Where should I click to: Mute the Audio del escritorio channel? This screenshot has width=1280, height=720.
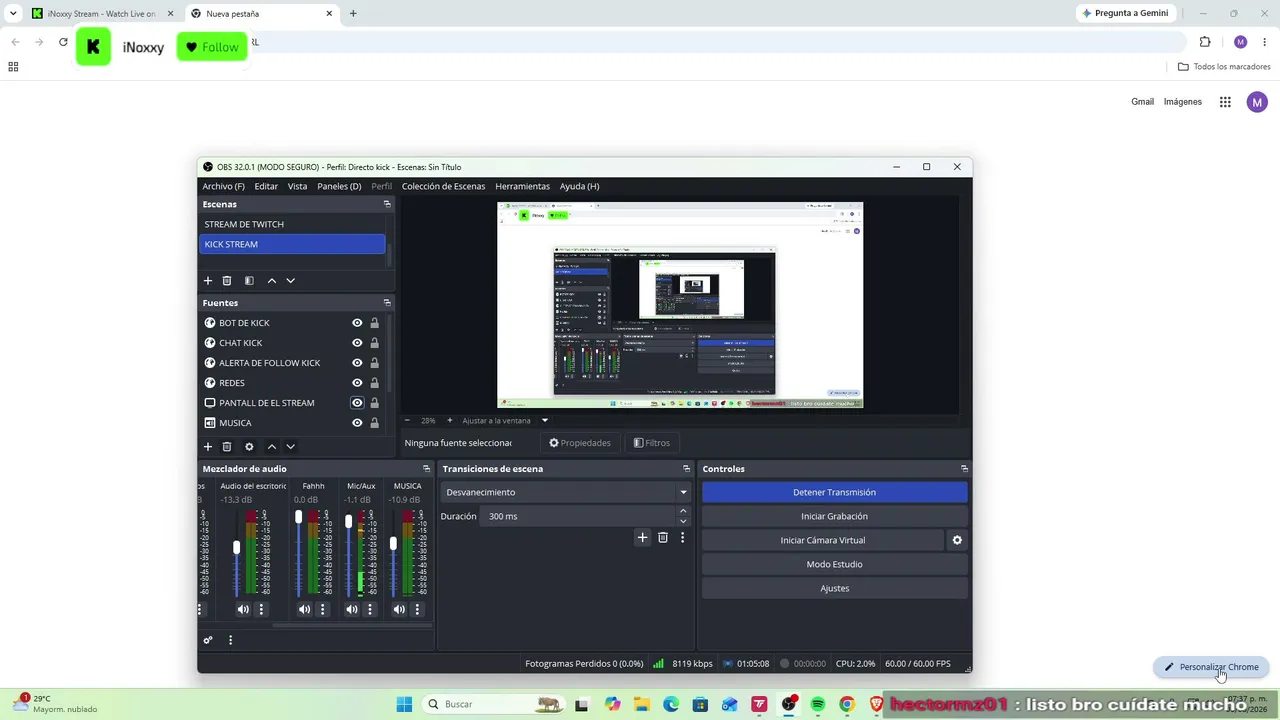point(243,609)
